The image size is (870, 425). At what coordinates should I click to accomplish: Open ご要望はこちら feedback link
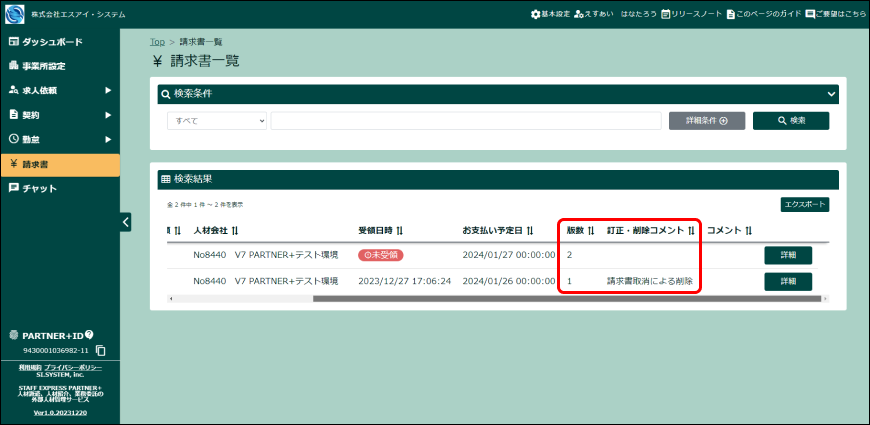[x=835, y=14]
